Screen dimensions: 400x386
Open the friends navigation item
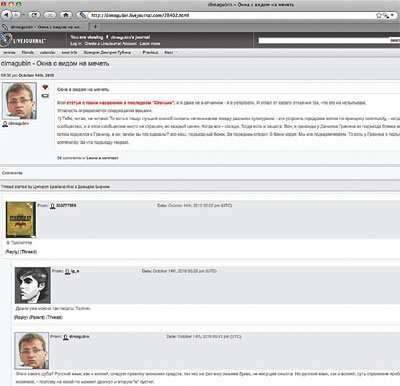coord(28,52)
